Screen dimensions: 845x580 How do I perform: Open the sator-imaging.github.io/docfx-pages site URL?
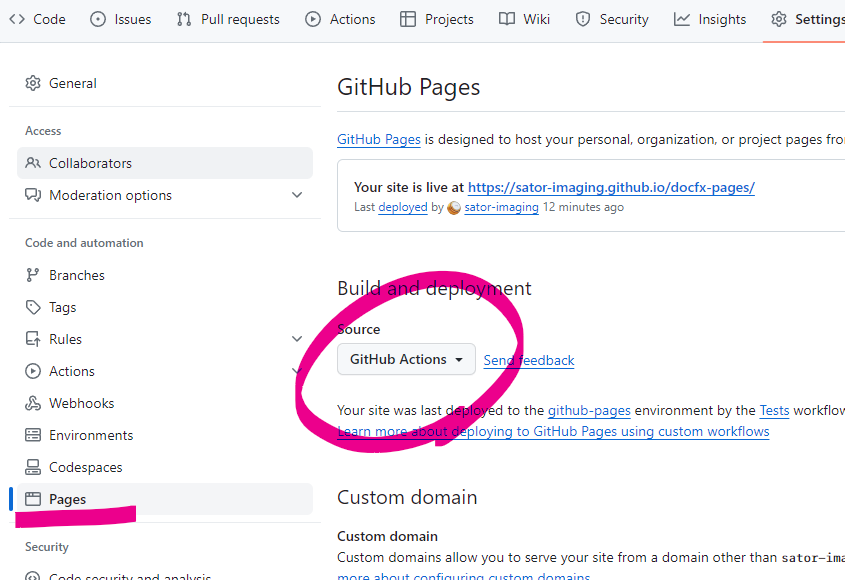[x=611, y=188]
